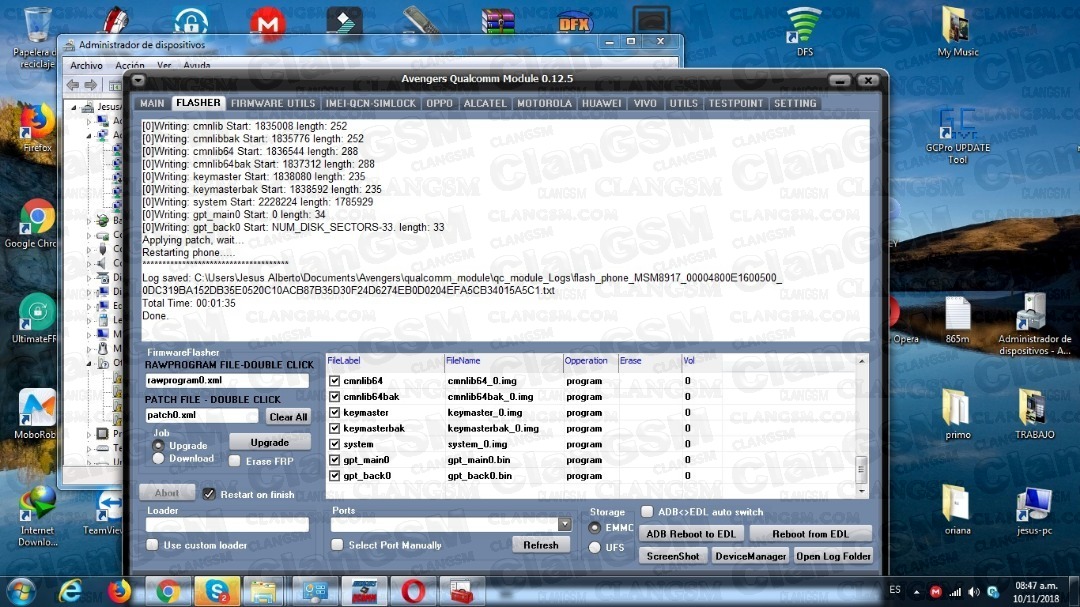Select the Download job radio button
Screen dimensions: 1080x607
[159, 458]
